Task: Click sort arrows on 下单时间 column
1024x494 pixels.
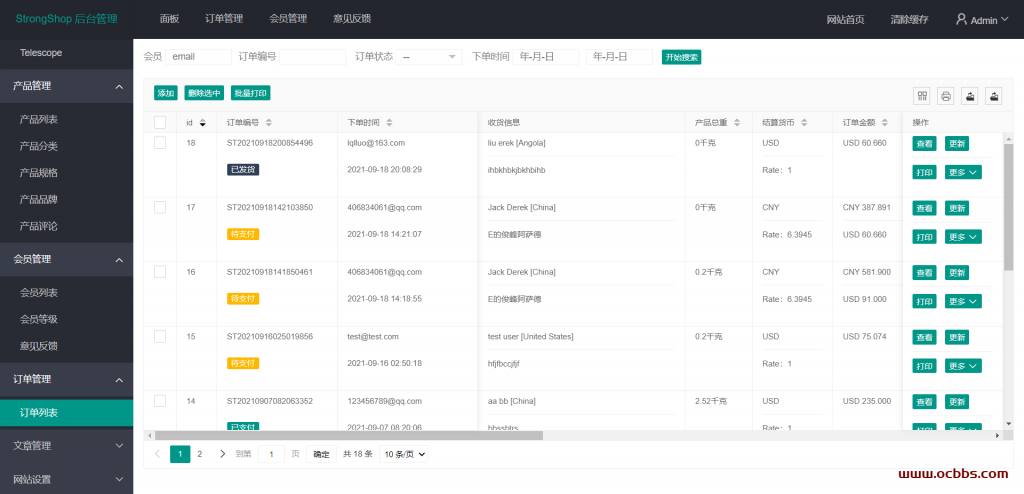Action: [389, 122]
